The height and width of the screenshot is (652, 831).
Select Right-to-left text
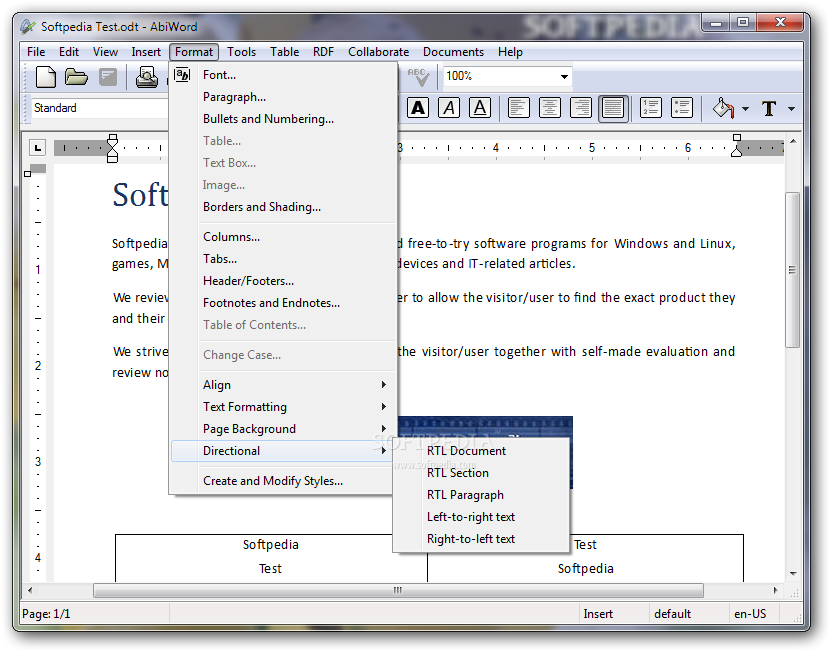(x=481, y=539)
